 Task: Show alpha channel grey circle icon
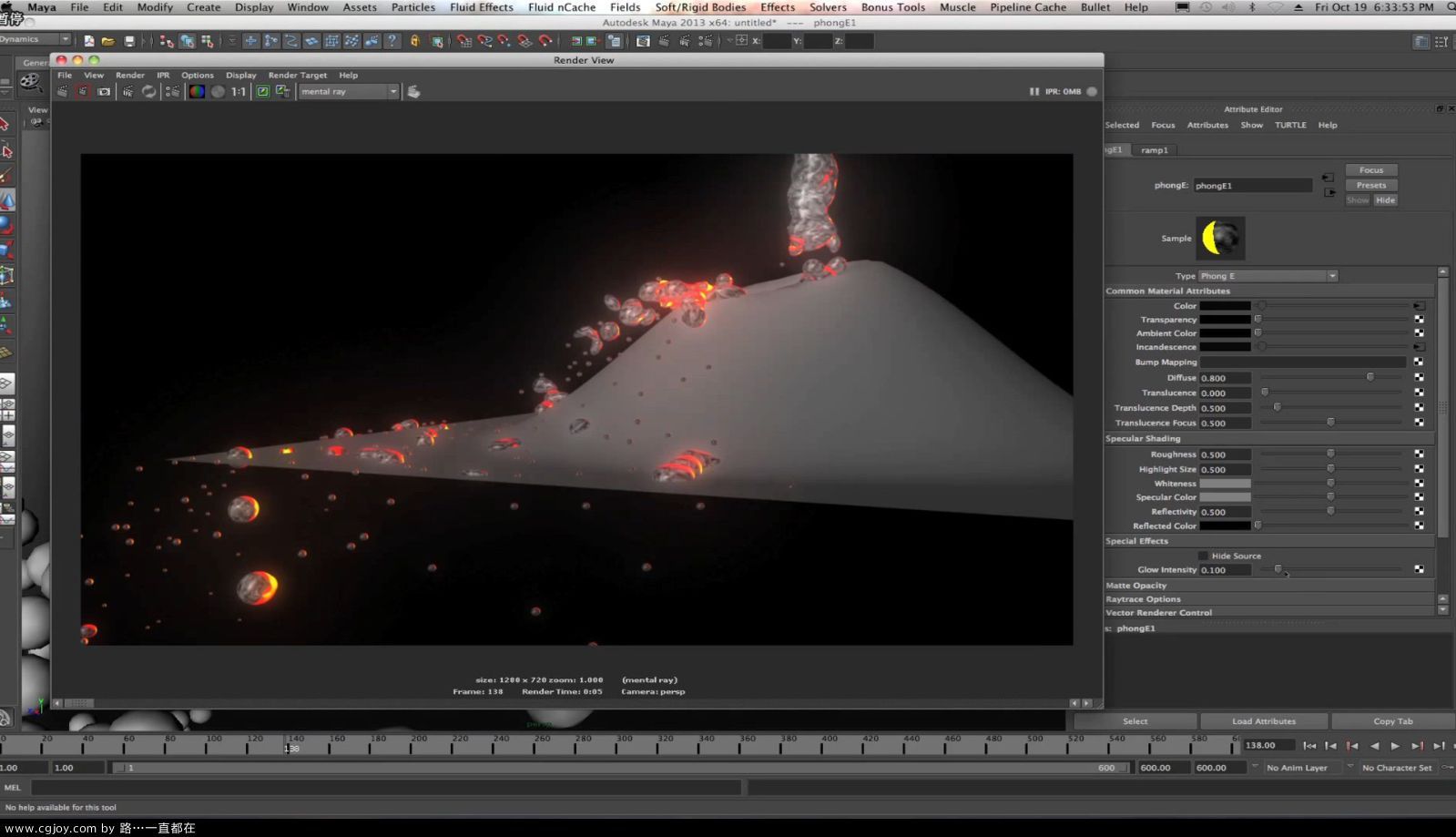[218, 91]
